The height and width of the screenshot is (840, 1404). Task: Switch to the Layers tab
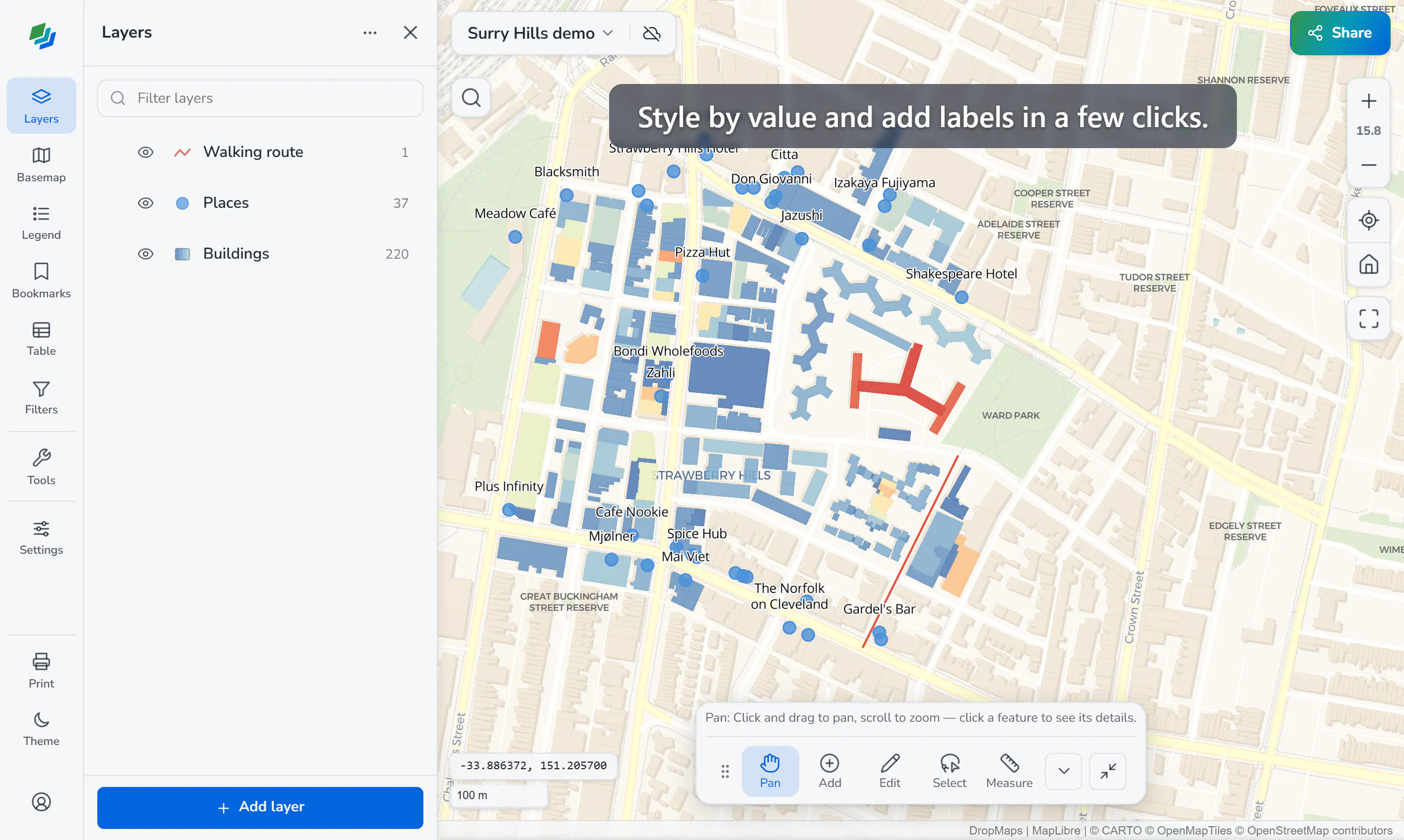pos(41,106)
